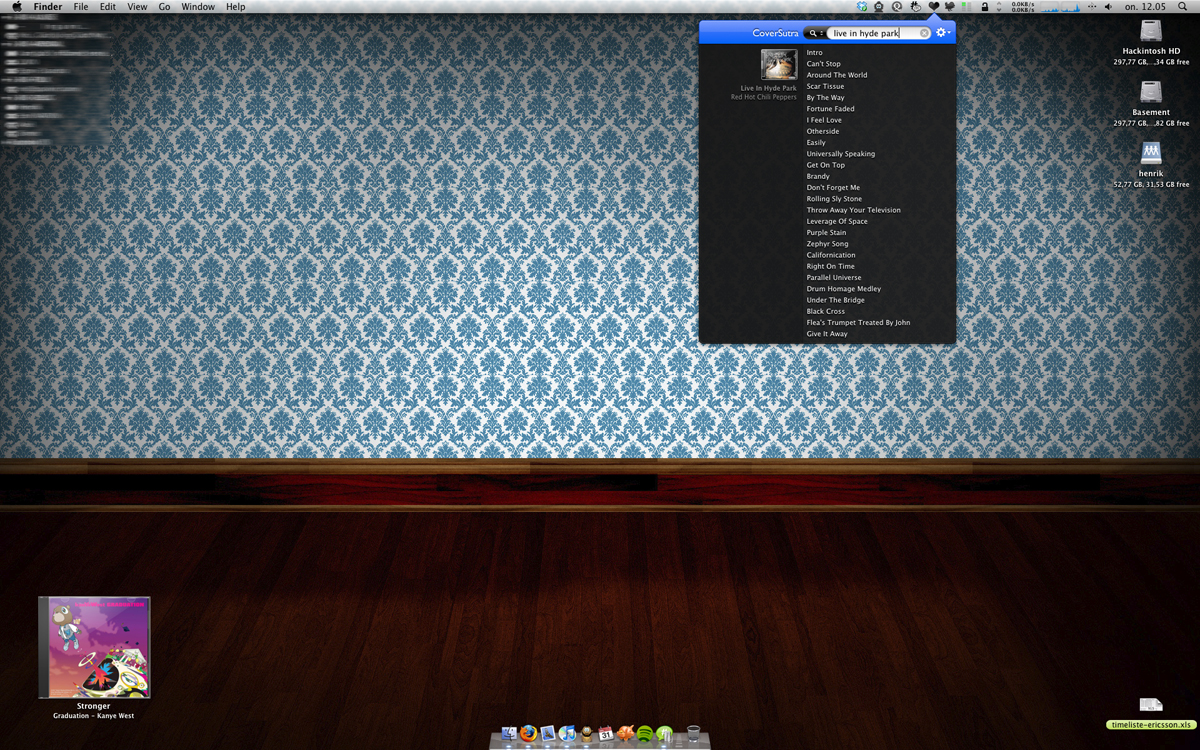Image resolution: width=1200 pixels, height=750 pixels.
Task: Play the track 'Throw Away Your Television'
Action: 854,210
